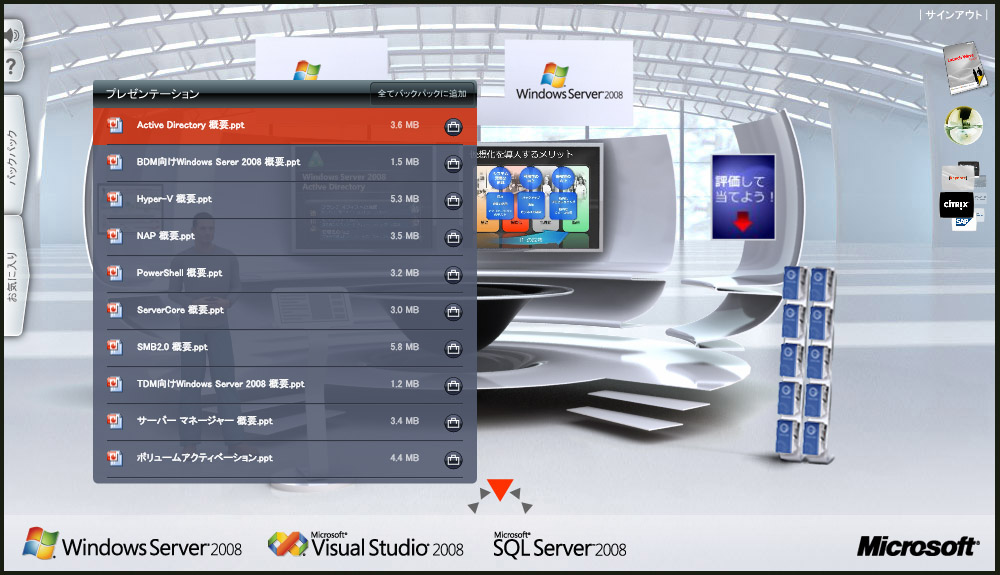The width and height of the screenshot is (1000, 575).
Task: Open Active Directory 概要.ppt file name
Action: (191, 125)
